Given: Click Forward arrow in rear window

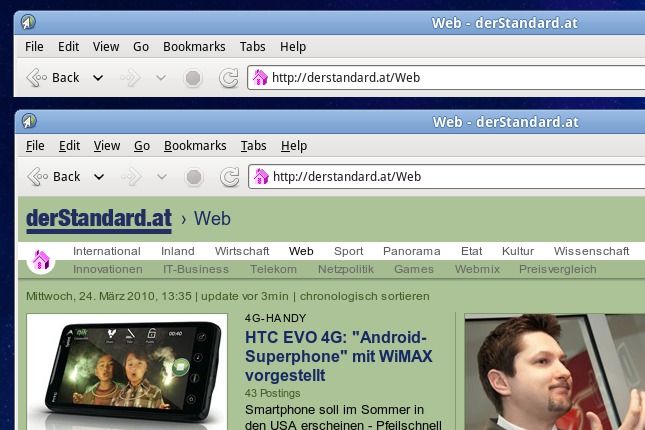Looking at the screenshot, I should [130, 78].
